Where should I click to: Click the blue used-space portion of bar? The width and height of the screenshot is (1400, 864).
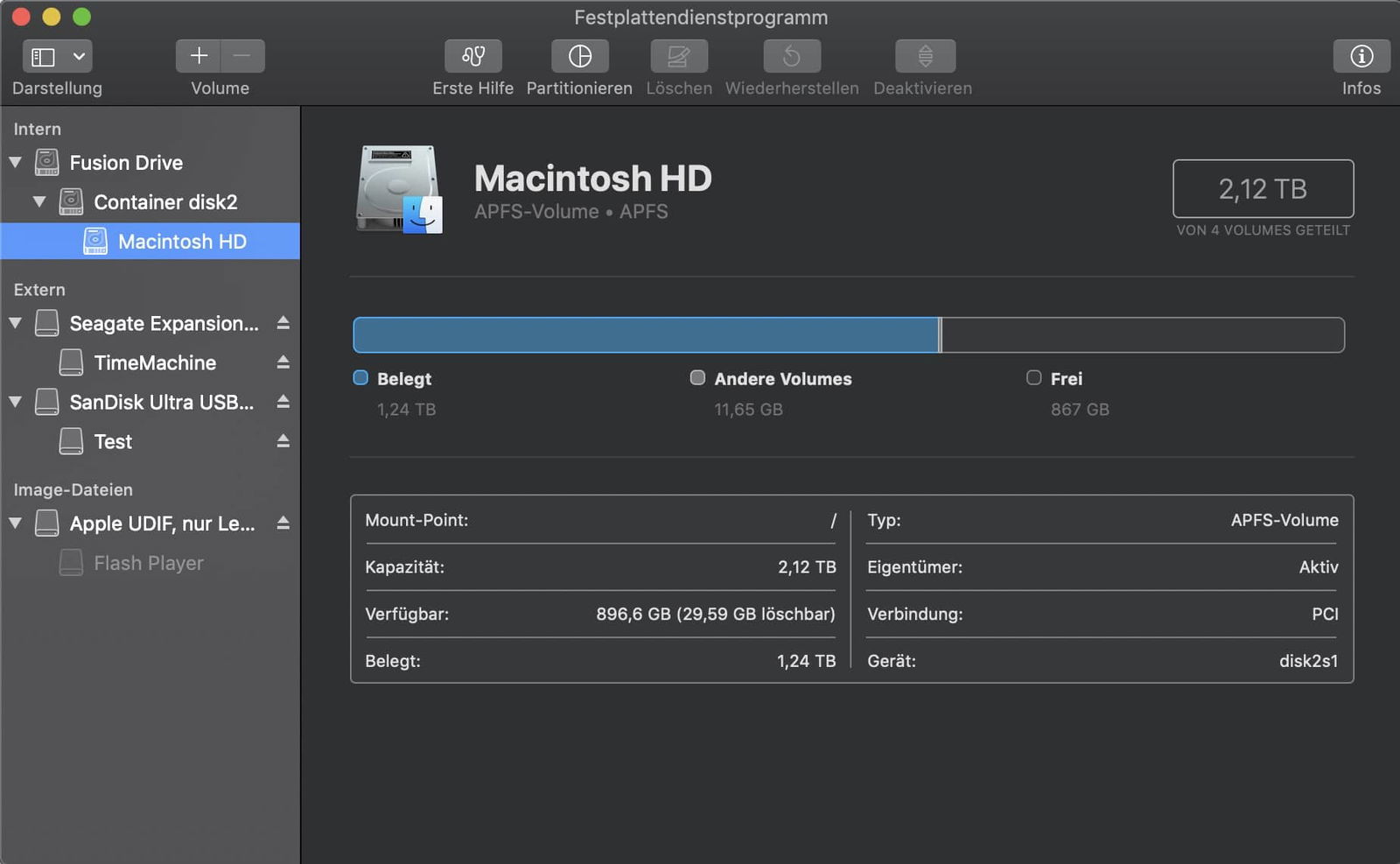point(646,335)
